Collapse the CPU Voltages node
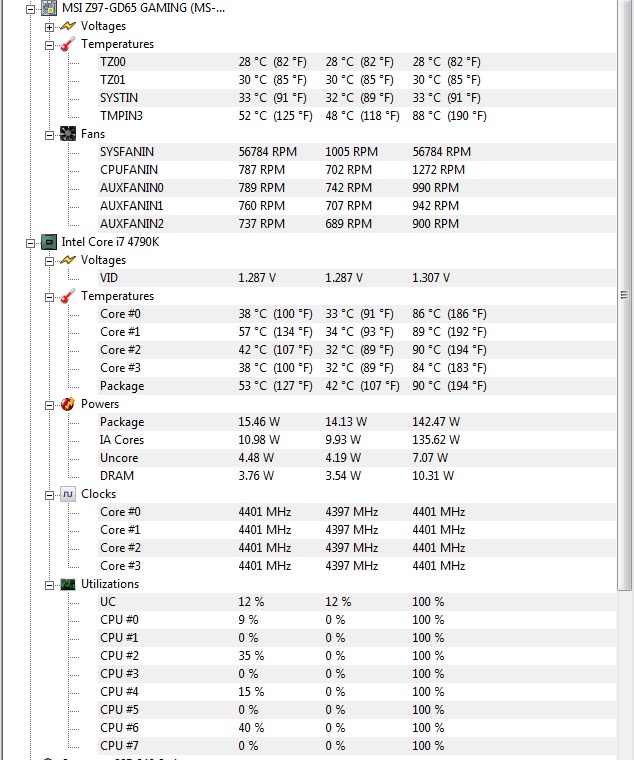 click(x=49, y=261)
